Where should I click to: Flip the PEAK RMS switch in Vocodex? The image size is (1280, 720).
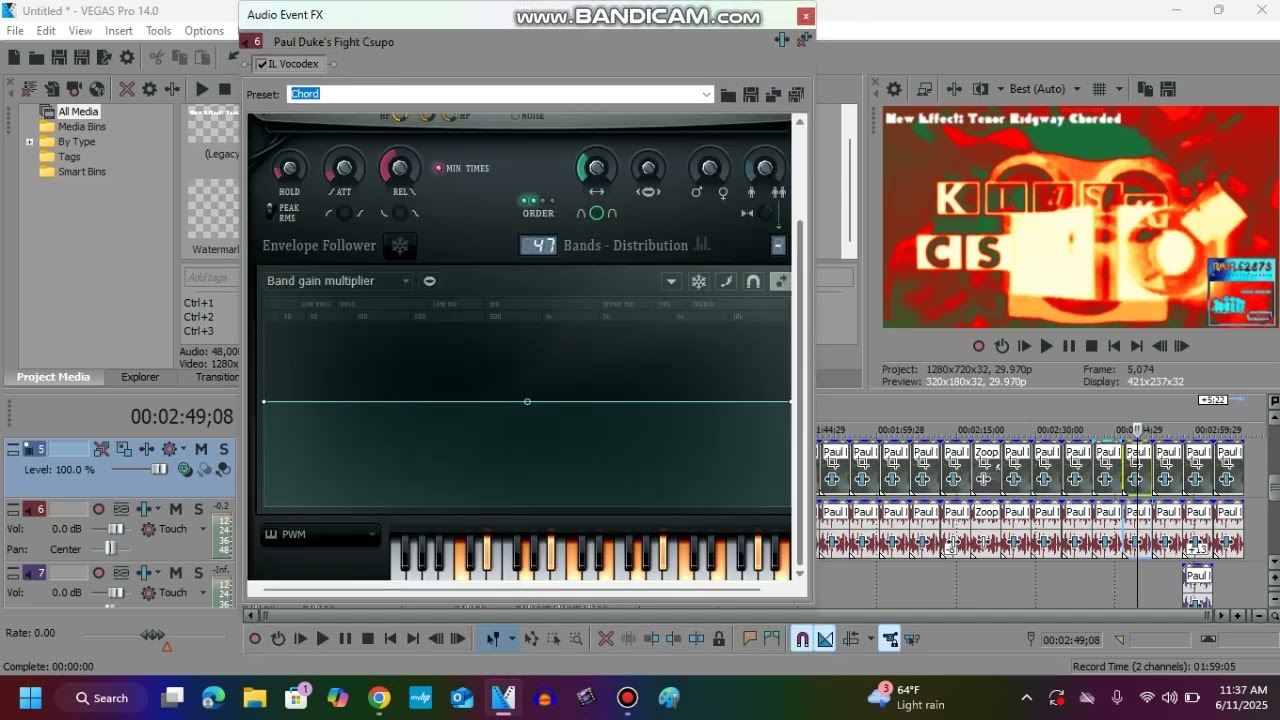pyautogui.click(x=269, y=212)
